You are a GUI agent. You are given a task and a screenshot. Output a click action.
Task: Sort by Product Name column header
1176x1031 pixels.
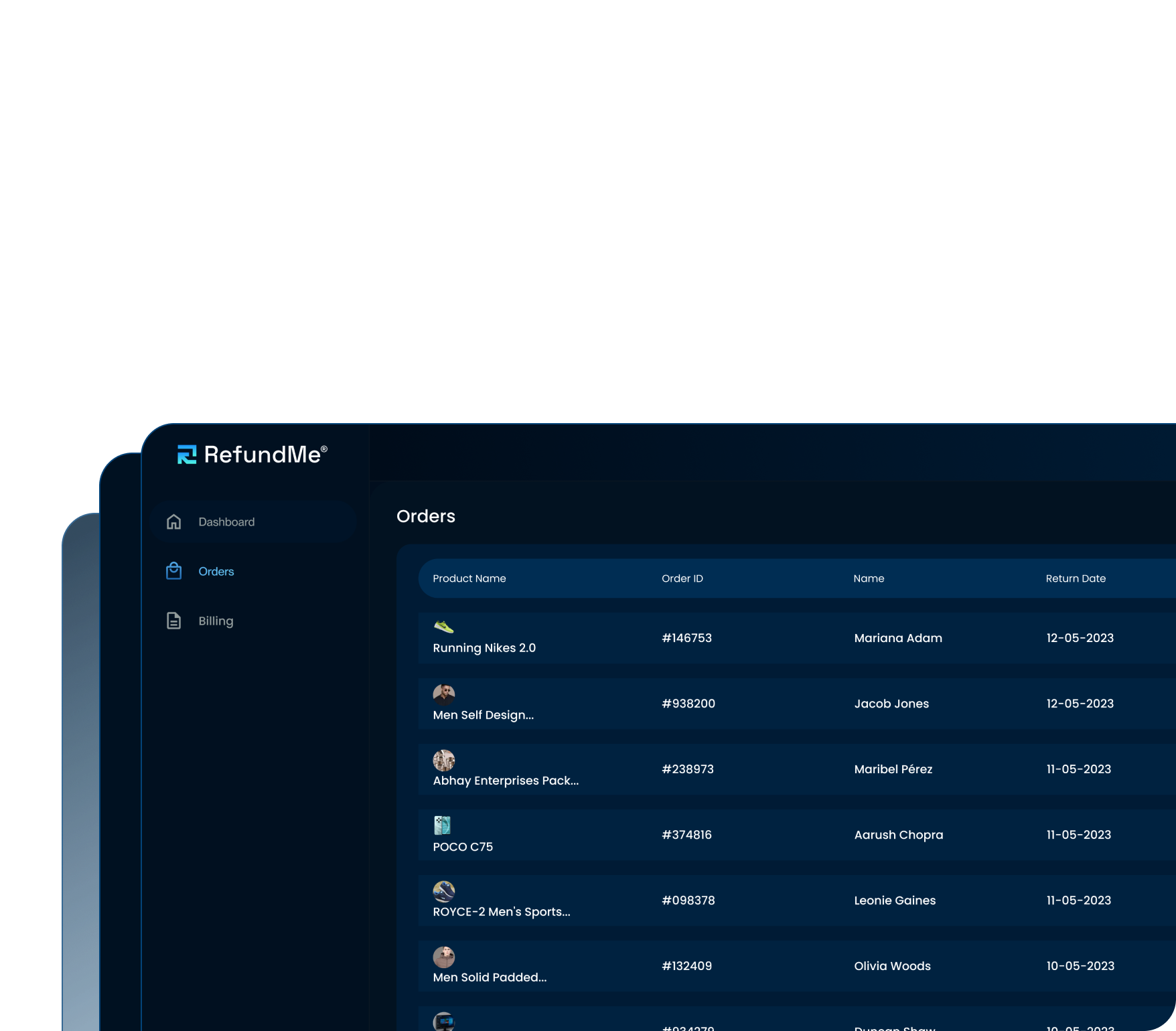[x=469, y=578]
